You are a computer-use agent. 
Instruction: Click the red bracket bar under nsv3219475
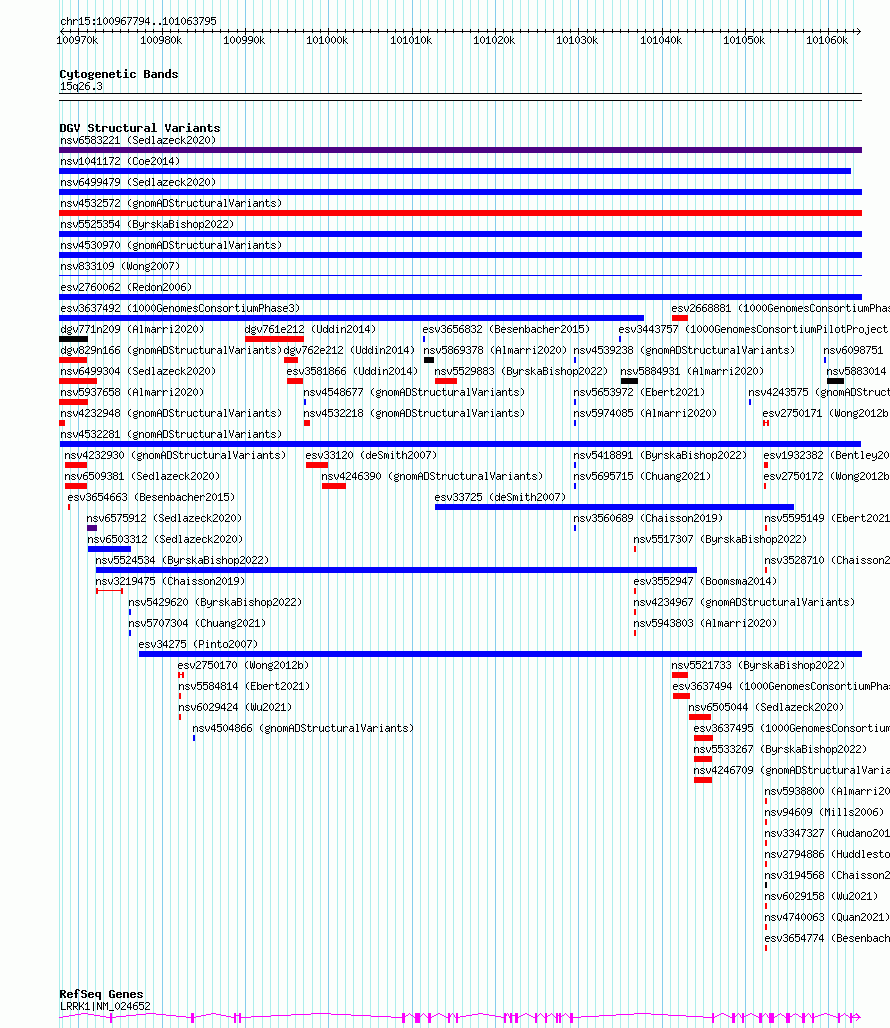click(x=109, y=591)
